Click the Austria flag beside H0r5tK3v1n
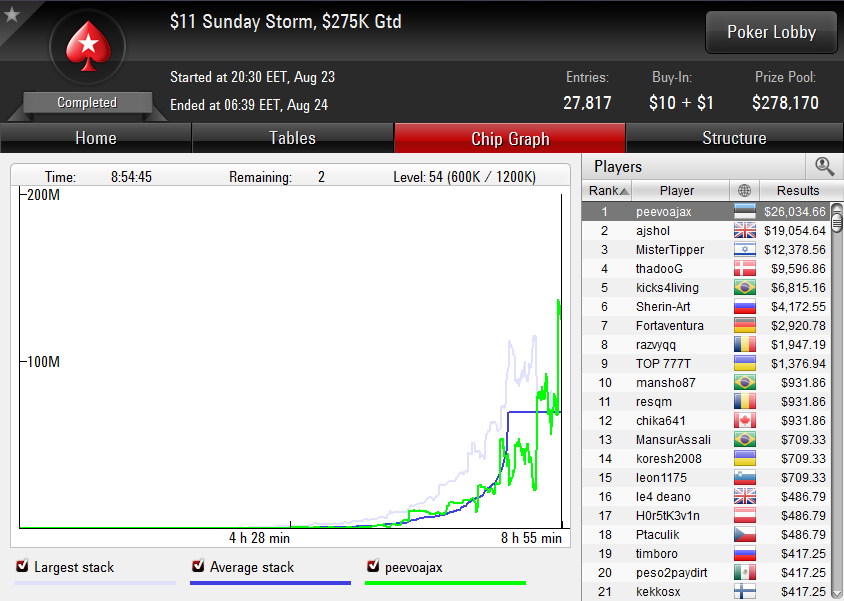The height and width of the screenshot is (601, 844). [x=745, y=515]
